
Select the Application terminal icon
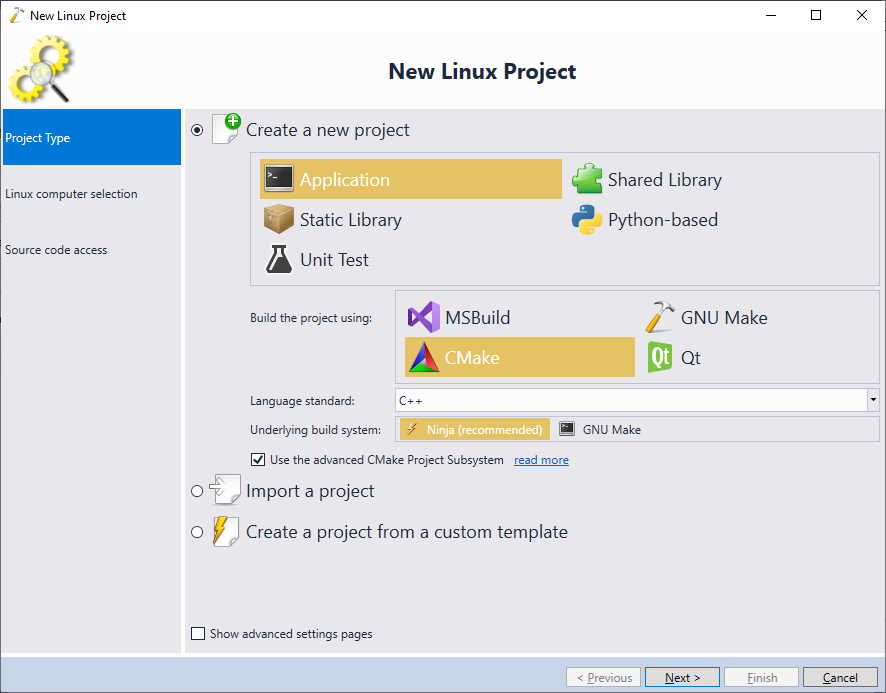point(279,179)
